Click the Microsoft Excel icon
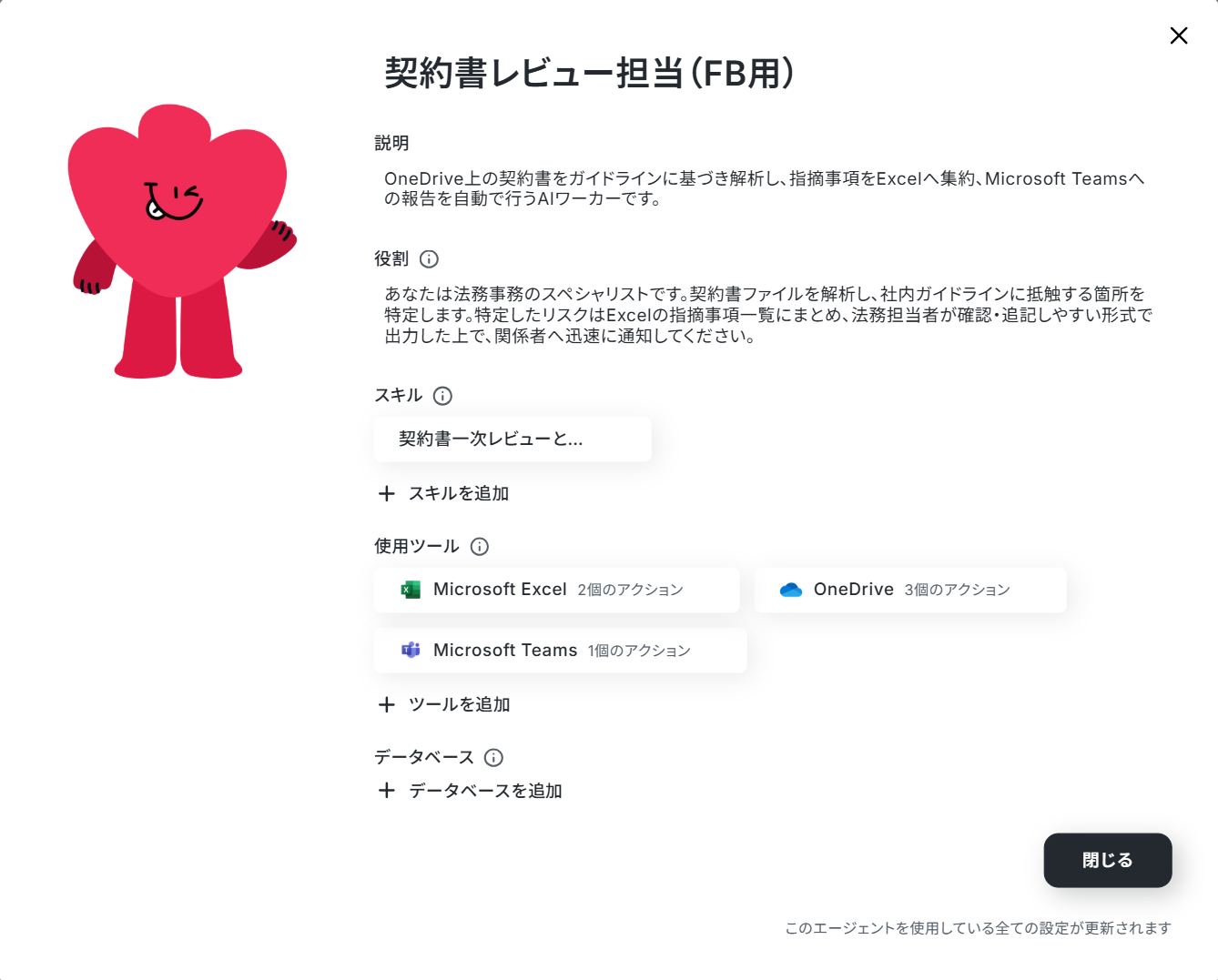Image resolution: width=1218 pixels, height=980 pixels. click(x=411, y=590)
